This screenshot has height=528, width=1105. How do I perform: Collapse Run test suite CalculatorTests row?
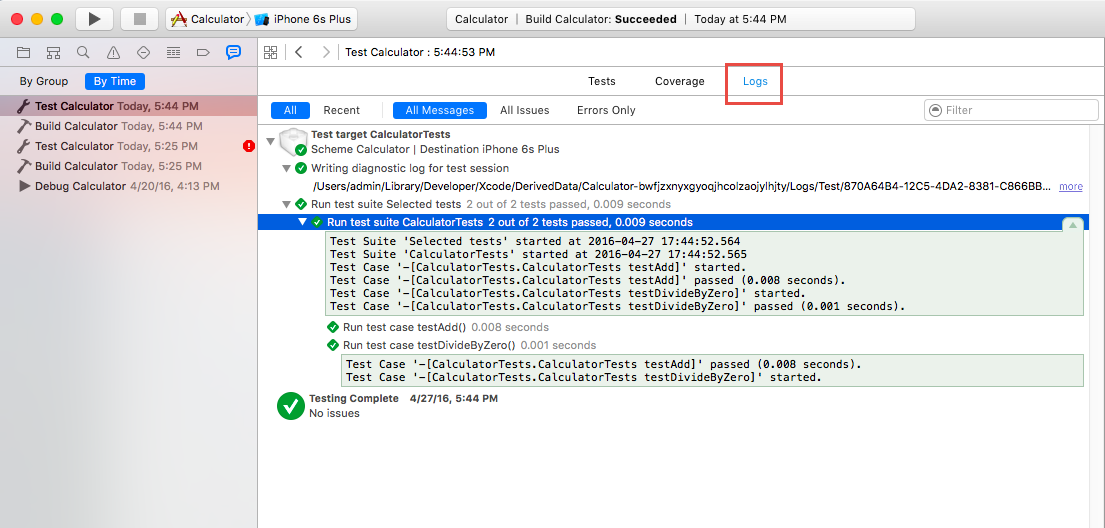coord(302,222)
